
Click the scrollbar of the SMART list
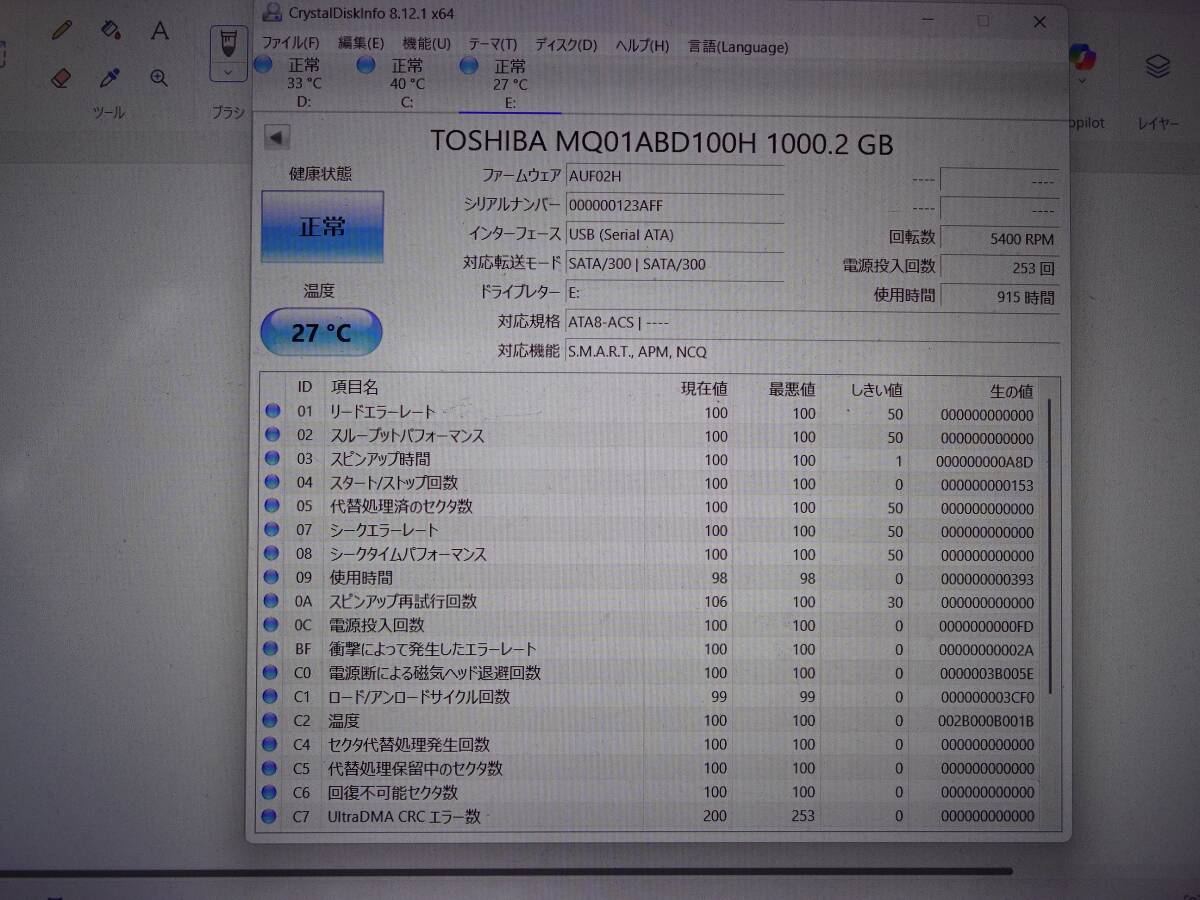[1049, 546]
